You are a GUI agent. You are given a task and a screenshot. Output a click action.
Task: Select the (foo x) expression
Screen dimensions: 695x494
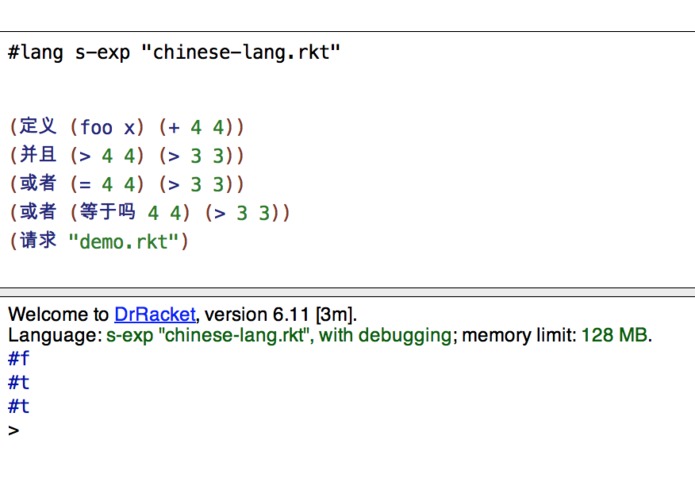(106, 128)
